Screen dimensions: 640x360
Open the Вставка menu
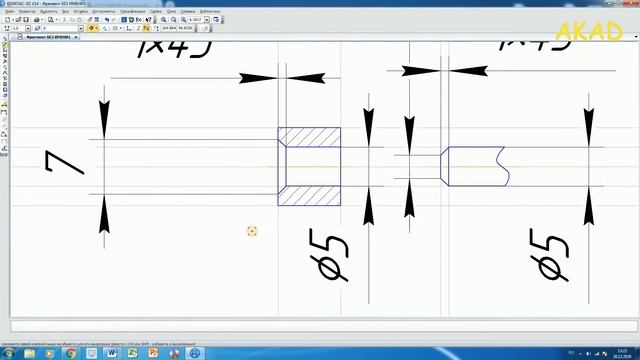pyautogui.click(x=80, y=11)
